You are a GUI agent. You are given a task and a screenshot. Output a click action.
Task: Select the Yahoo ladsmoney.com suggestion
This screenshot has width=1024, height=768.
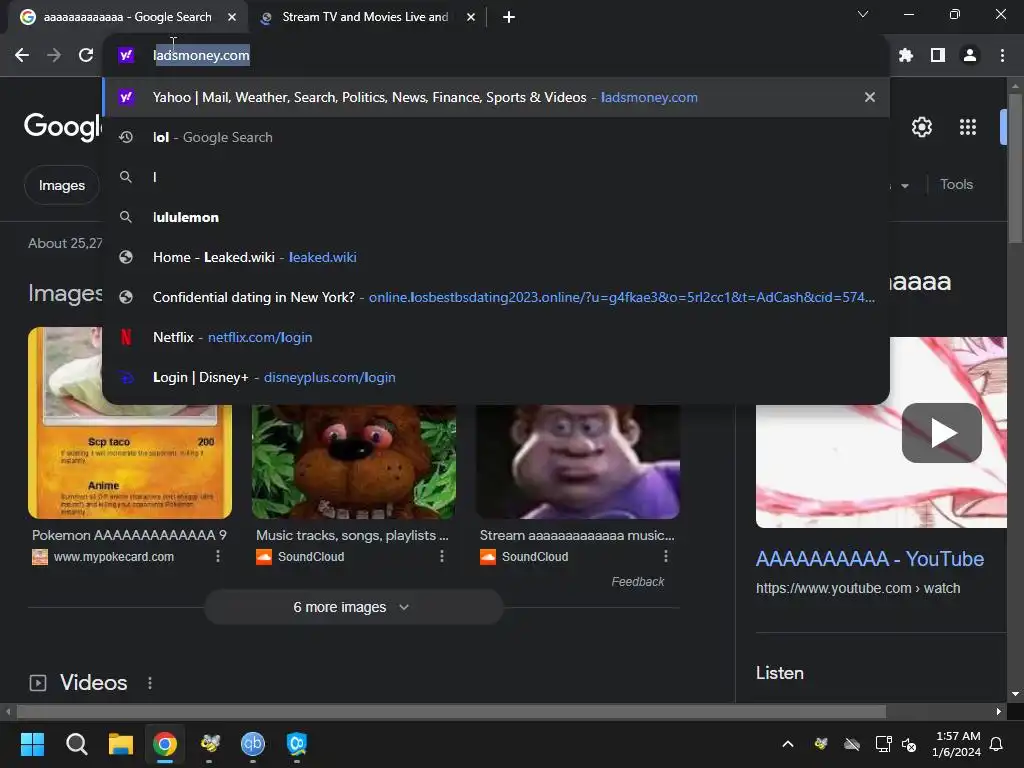[496, 97]
